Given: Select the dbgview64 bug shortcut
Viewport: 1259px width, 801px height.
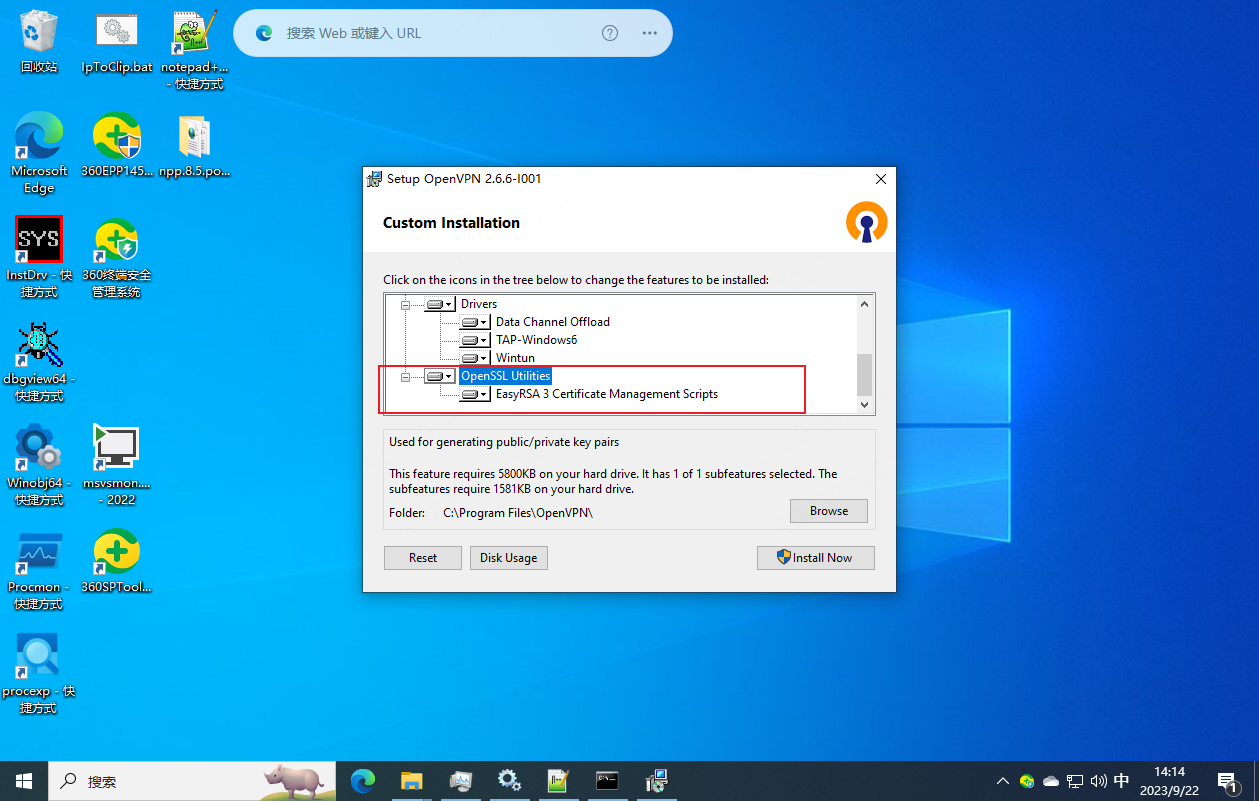Looking at the screenshot, I should click(39, 361).
